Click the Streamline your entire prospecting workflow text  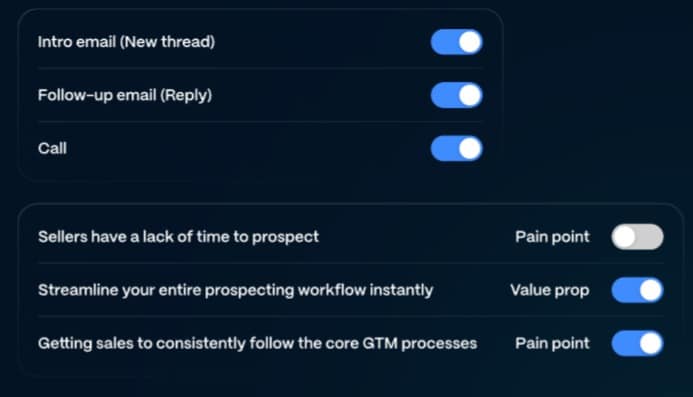[236, 290]
